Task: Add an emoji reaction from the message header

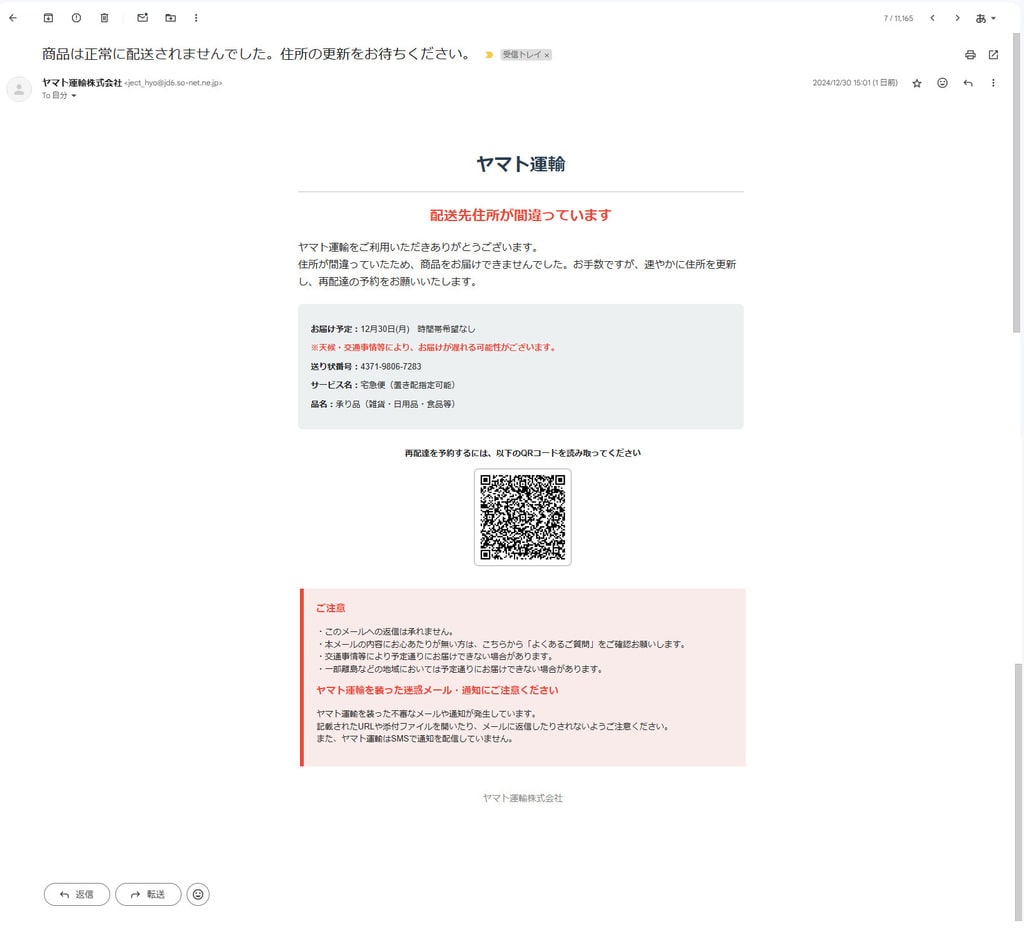Action: click(942, 83)
